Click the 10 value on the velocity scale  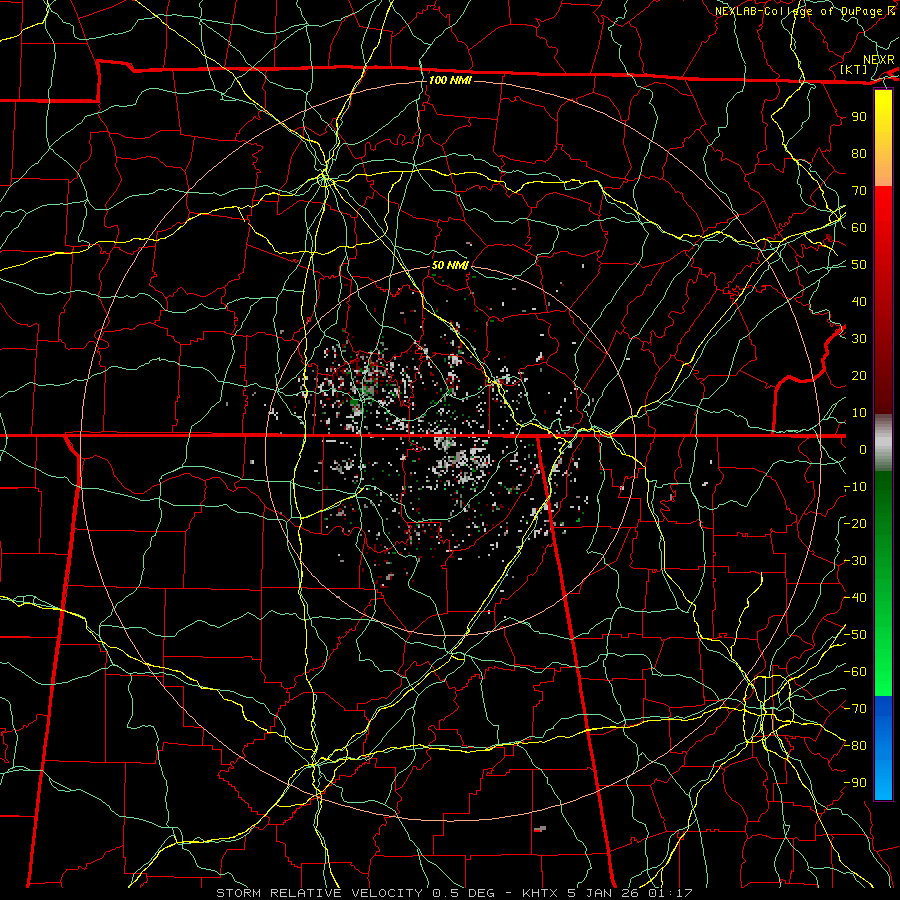859,413
